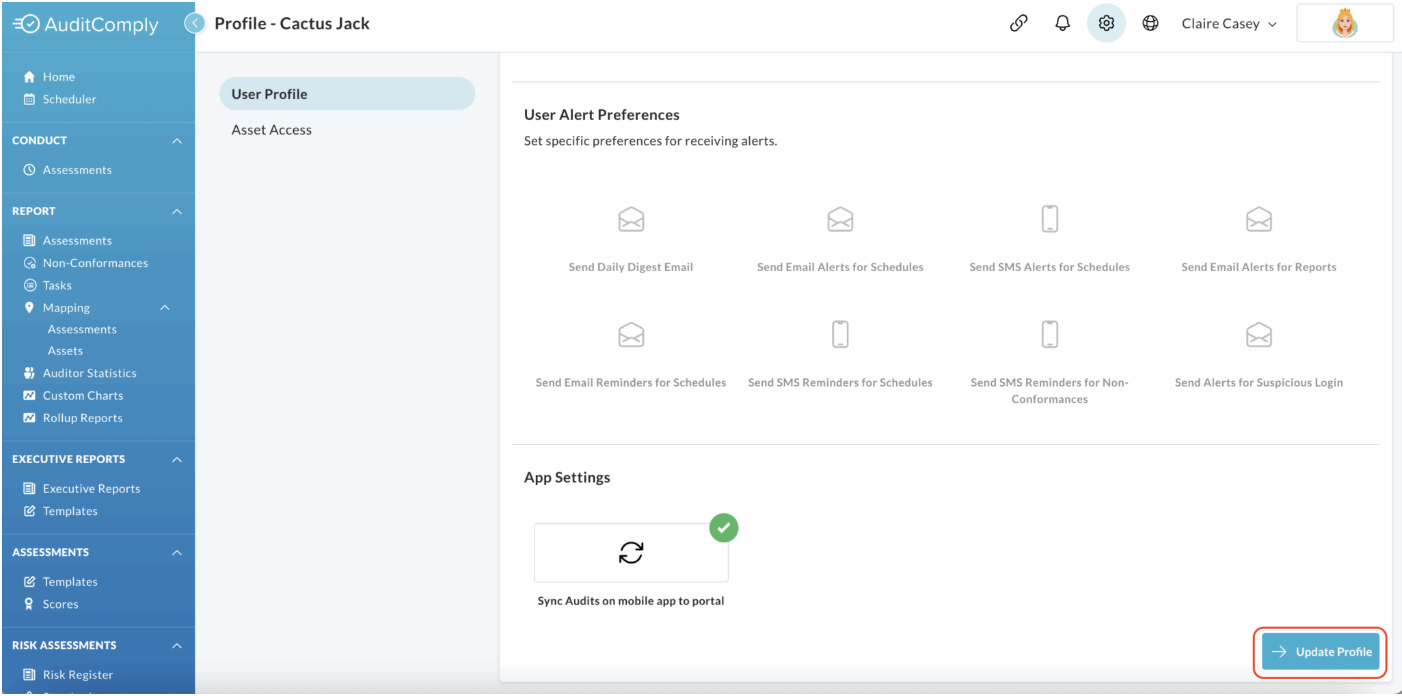Open Assessments directly under the Report heading
This screenshot has width=1402, height=696.
coord(77,241)
